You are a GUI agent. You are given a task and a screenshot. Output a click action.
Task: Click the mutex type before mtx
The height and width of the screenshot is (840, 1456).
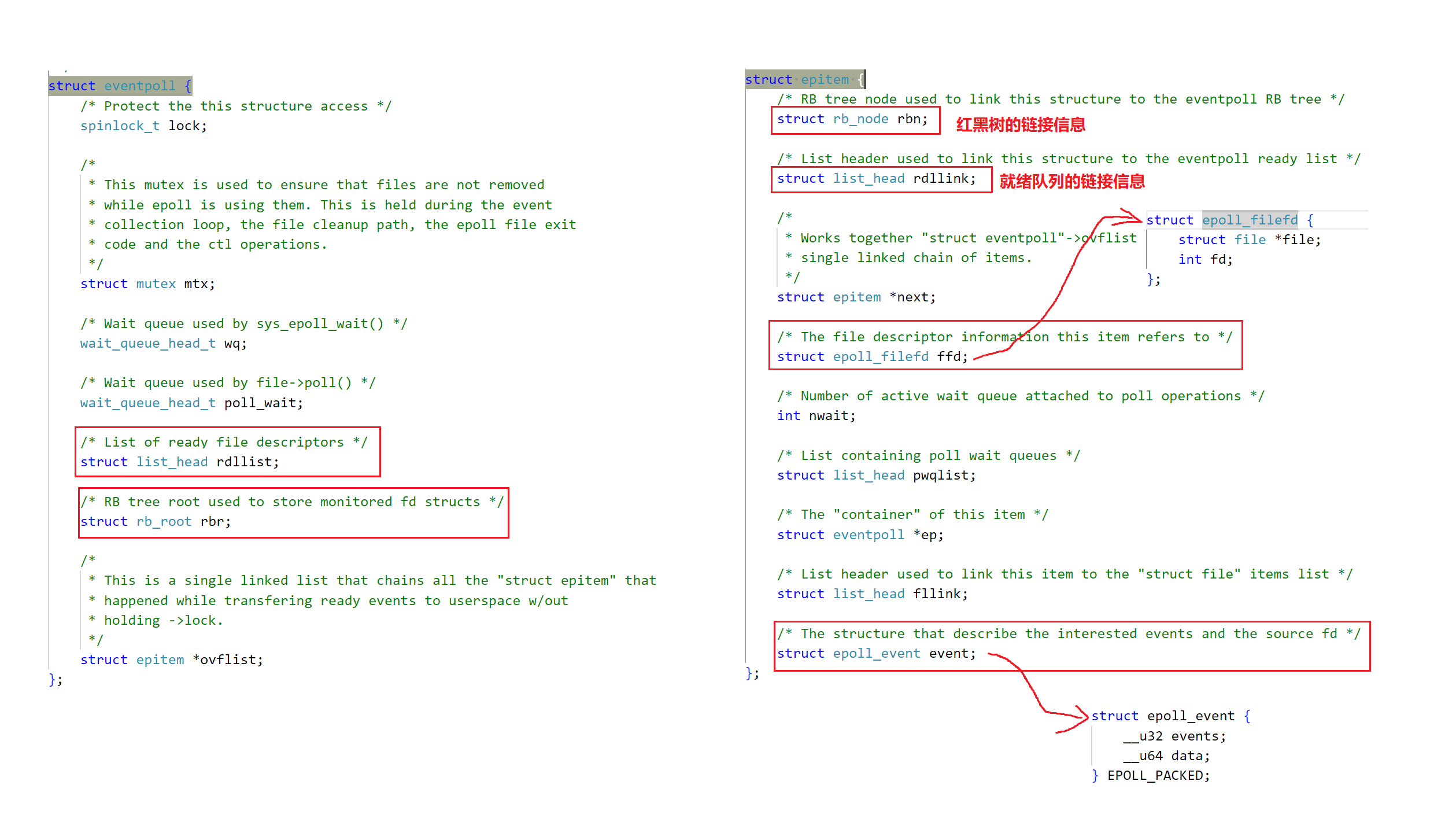click(156, 283)
